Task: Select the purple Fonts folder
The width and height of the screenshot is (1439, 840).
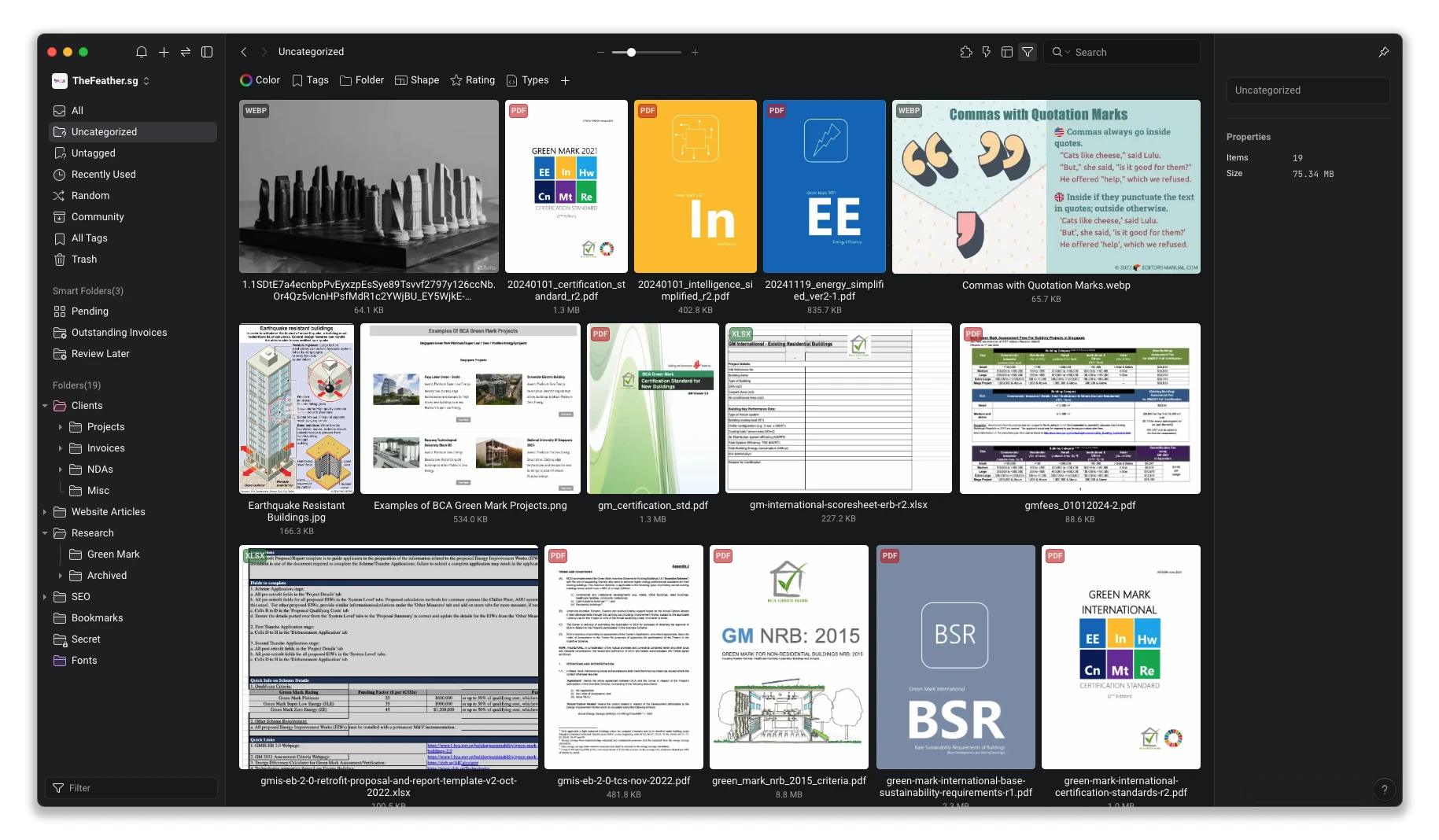Action: click(133, 661)
